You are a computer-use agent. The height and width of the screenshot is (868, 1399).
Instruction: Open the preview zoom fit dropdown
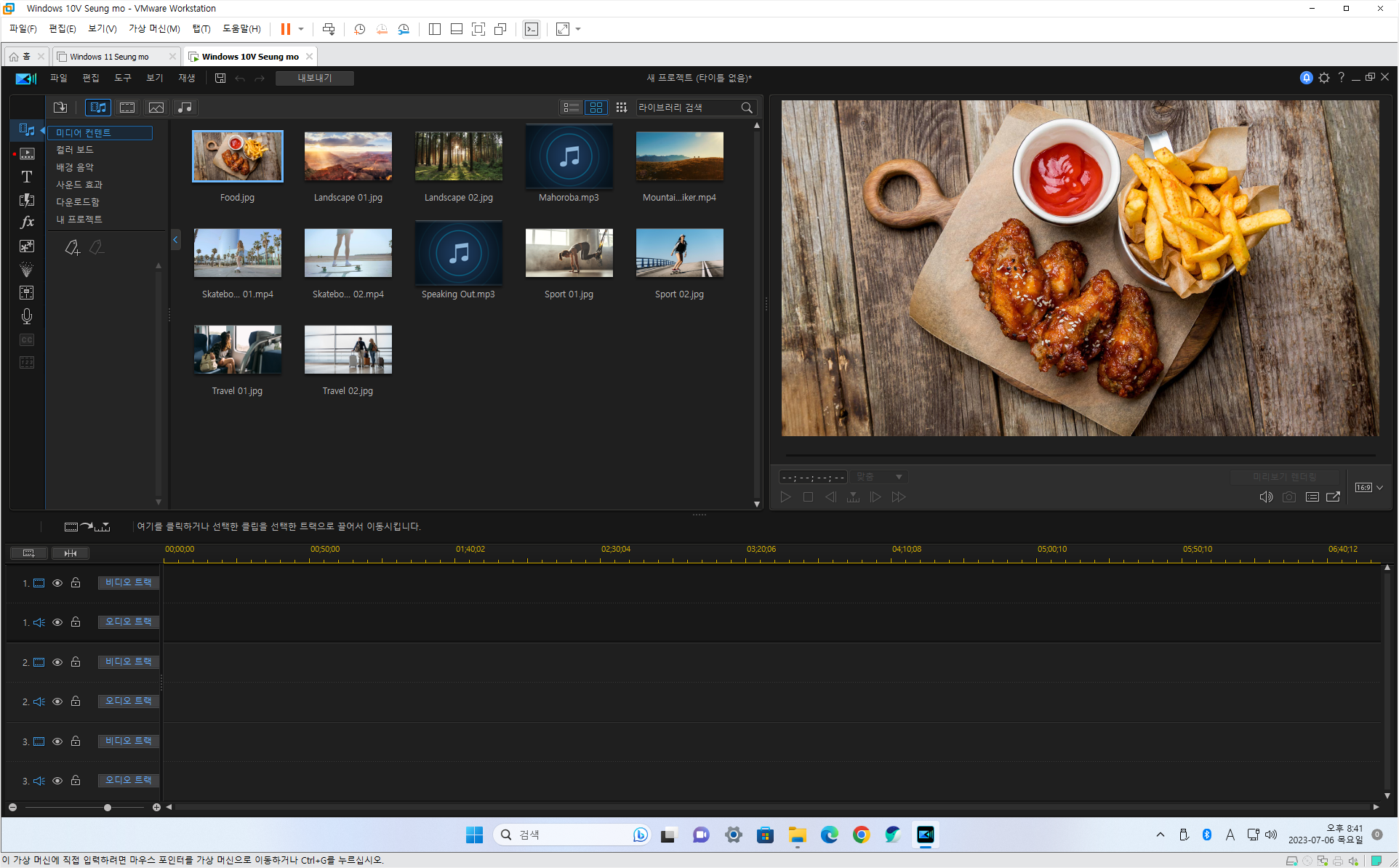tap(879, 477)
